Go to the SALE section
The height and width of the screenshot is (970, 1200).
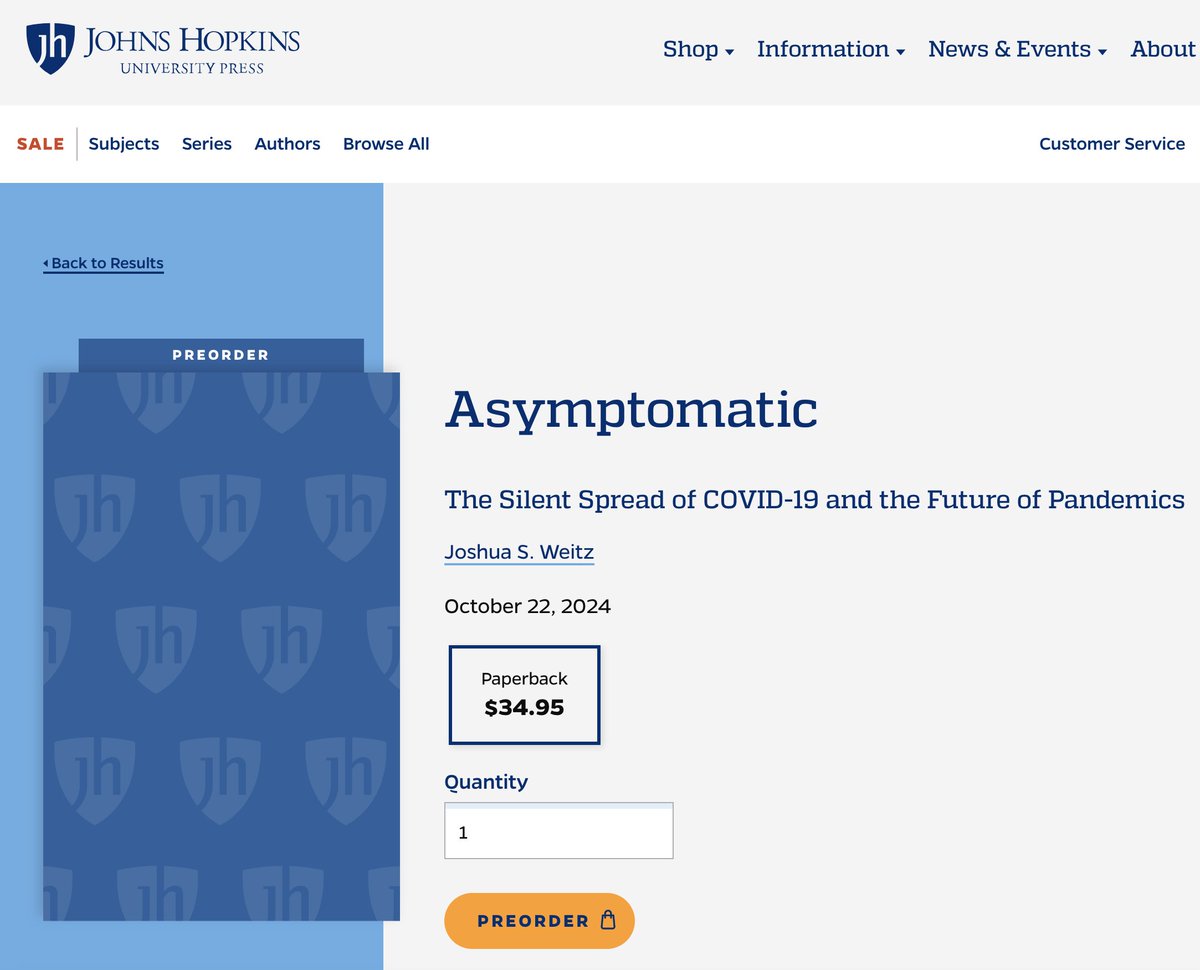tap(41, 144)
